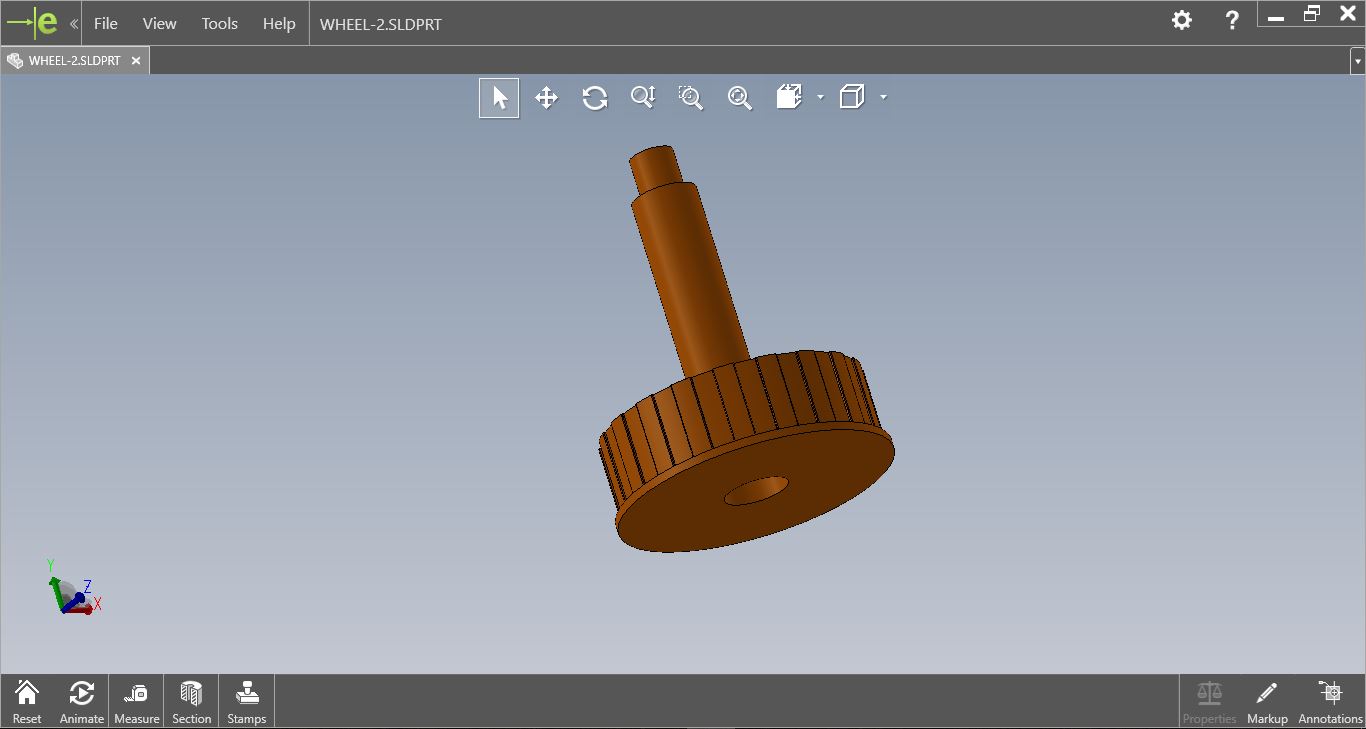Open the Section tool
This screenshot has height=729, width=1366.
point(191,701)
